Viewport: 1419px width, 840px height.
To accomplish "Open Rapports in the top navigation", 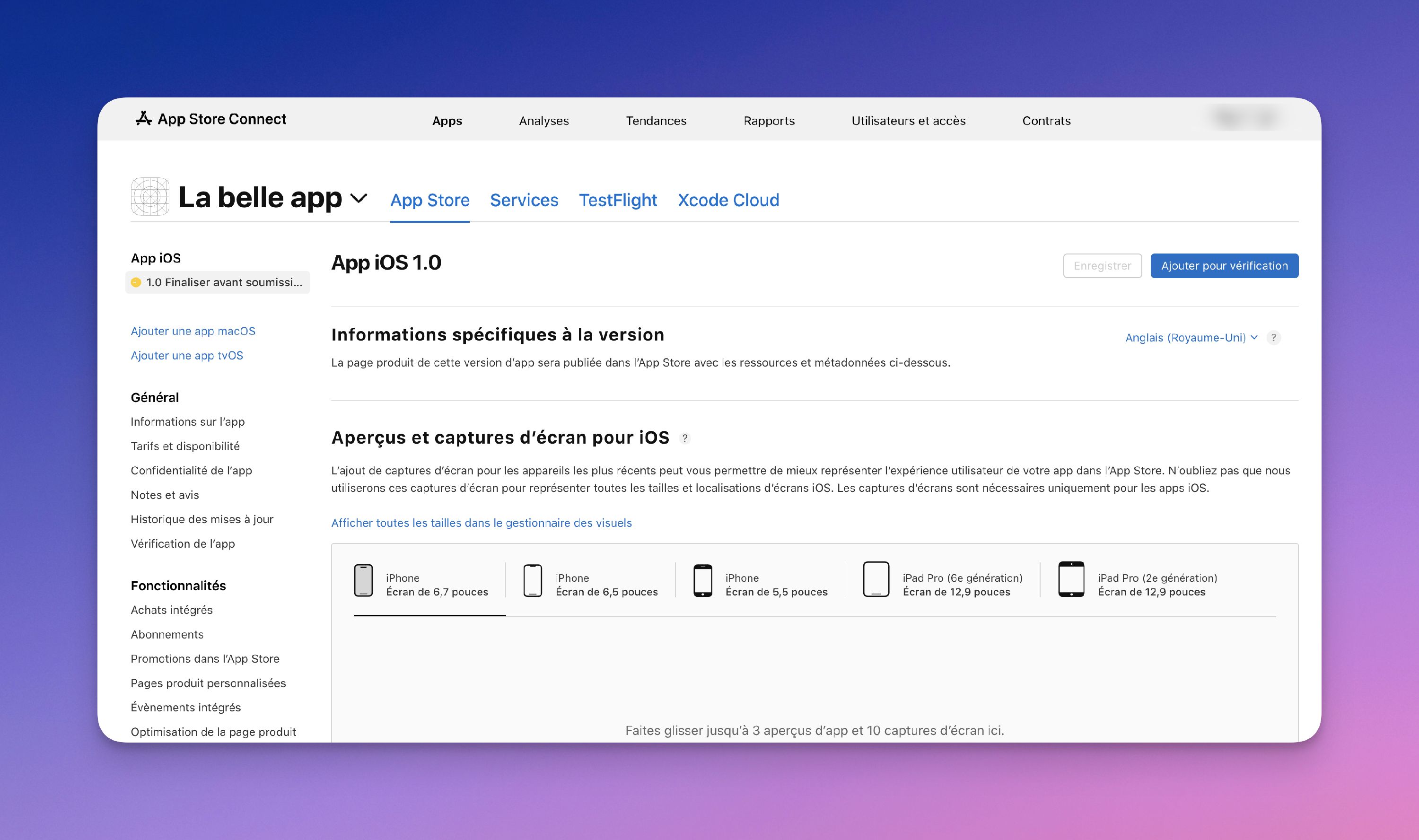I will coord(769,120).
